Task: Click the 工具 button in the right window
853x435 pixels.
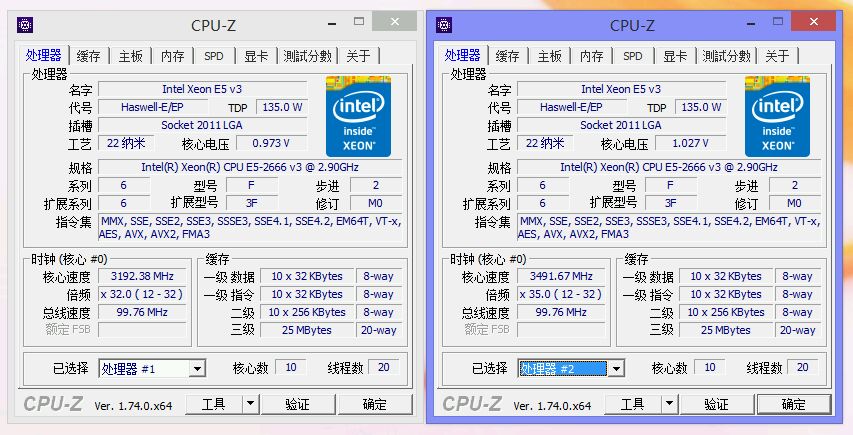Action: click(x=633, y=404)
